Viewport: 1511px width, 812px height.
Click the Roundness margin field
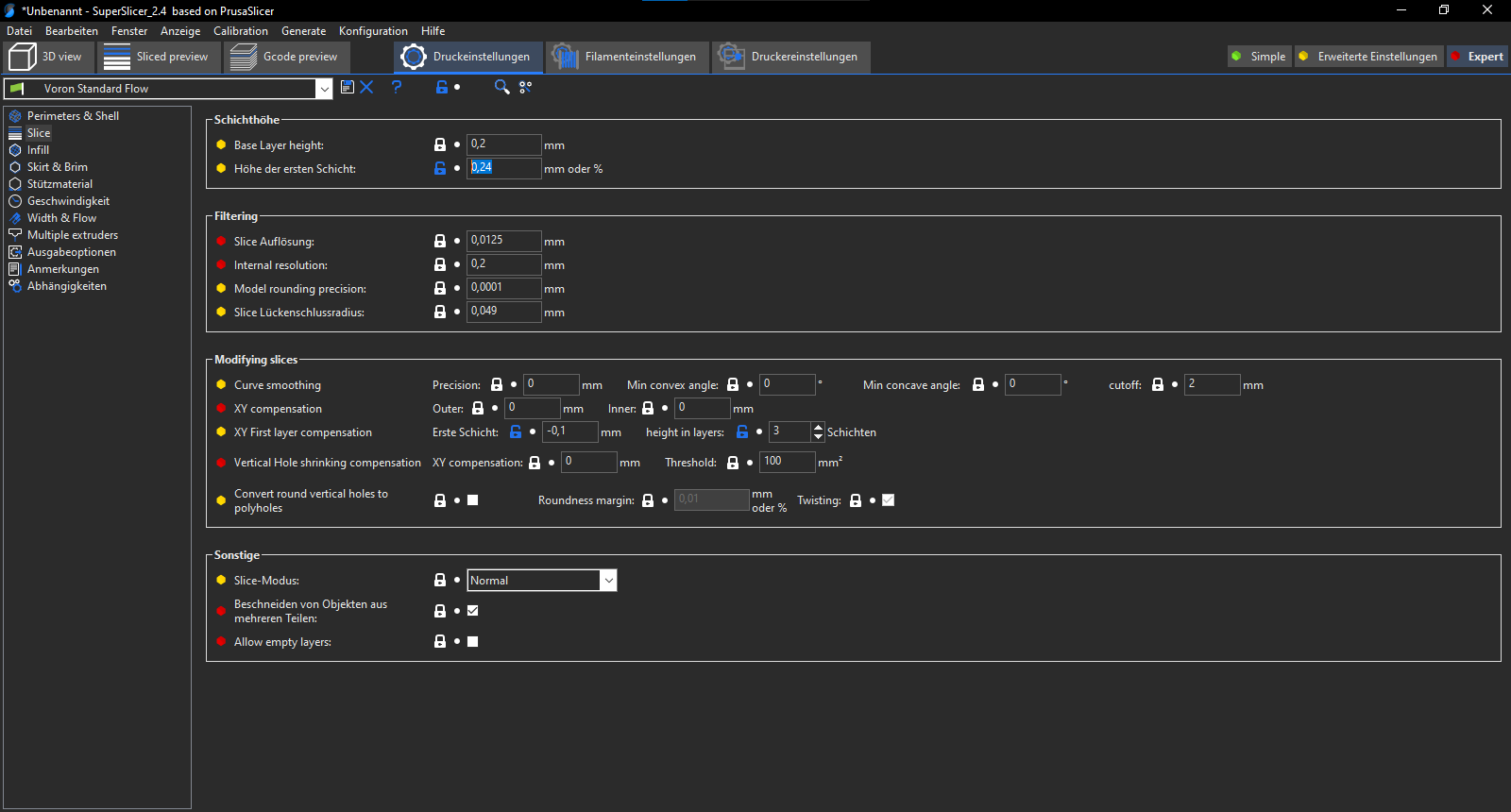click(x=712, y=499)
